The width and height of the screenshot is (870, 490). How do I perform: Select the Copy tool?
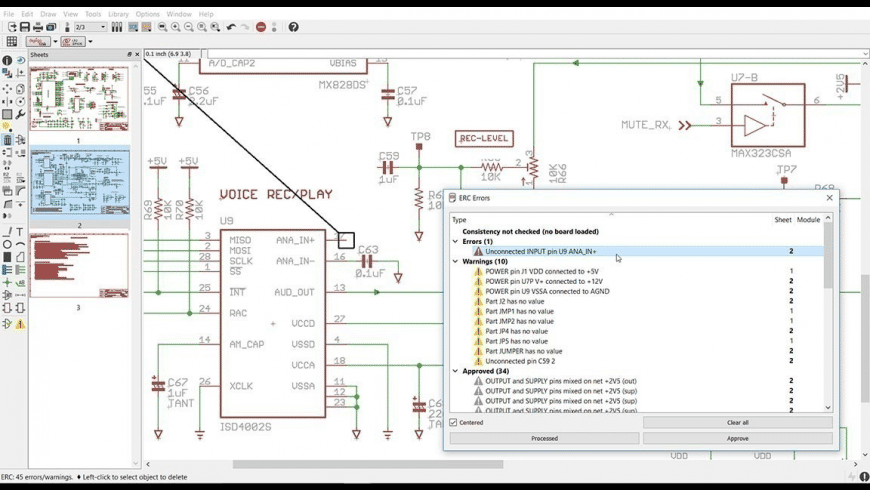[21, 89]
